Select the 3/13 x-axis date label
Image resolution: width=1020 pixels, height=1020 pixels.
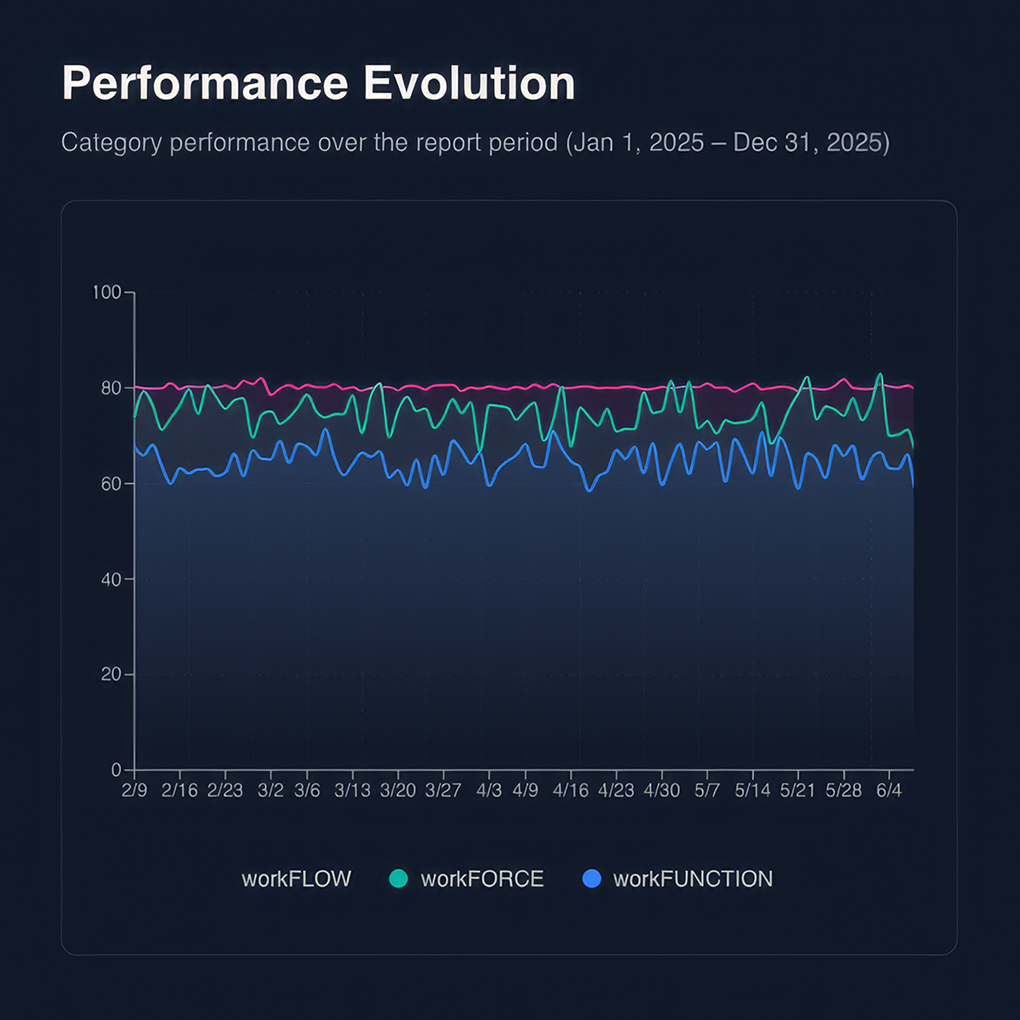tap(353, 790)
